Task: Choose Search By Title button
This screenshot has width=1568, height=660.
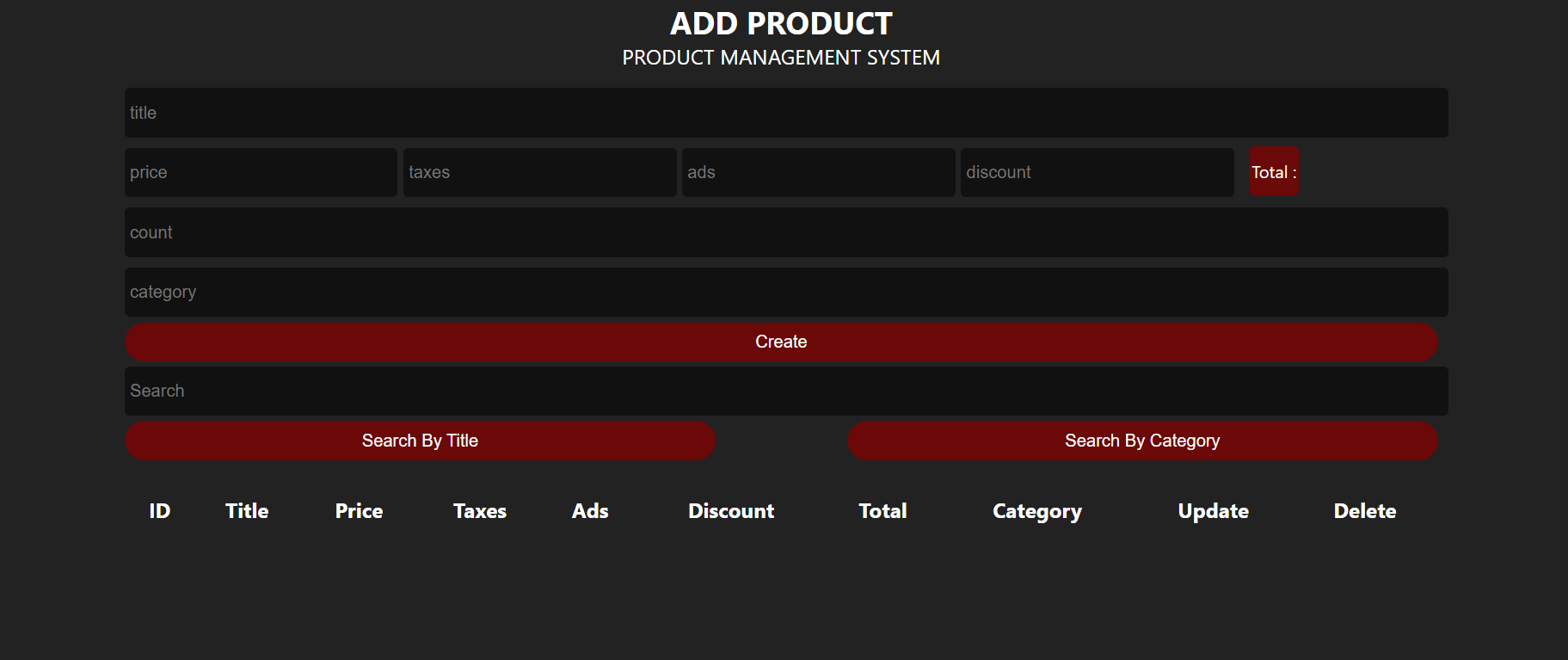Action: [420, 441]
